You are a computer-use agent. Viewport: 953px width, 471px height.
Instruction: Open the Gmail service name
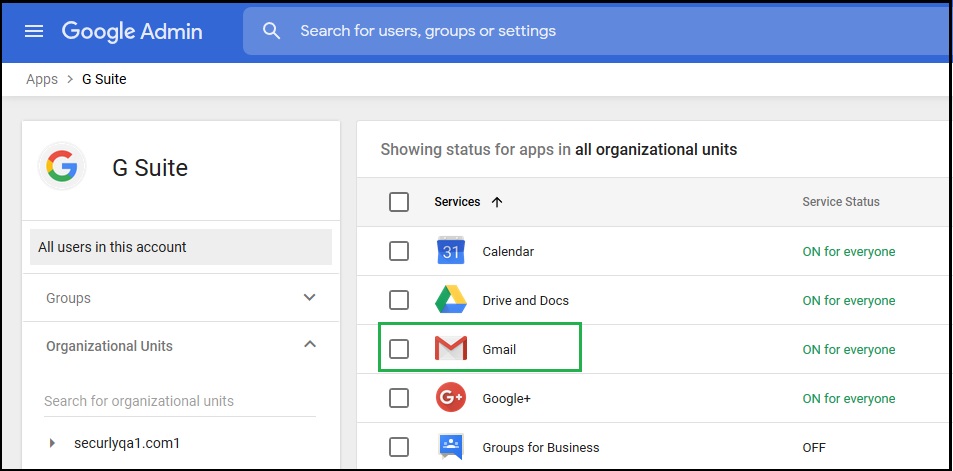(499, 349)
